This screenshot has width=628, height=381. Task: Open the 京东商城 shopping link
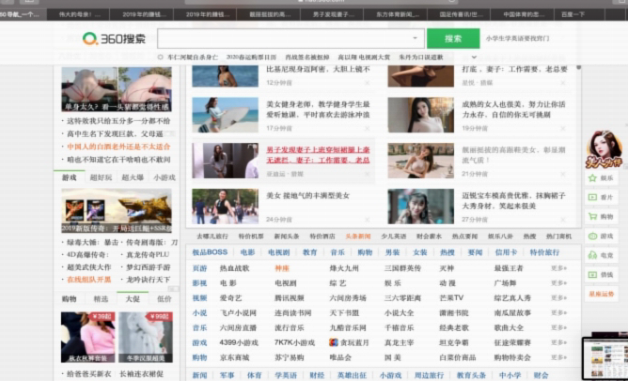(234, 357)
